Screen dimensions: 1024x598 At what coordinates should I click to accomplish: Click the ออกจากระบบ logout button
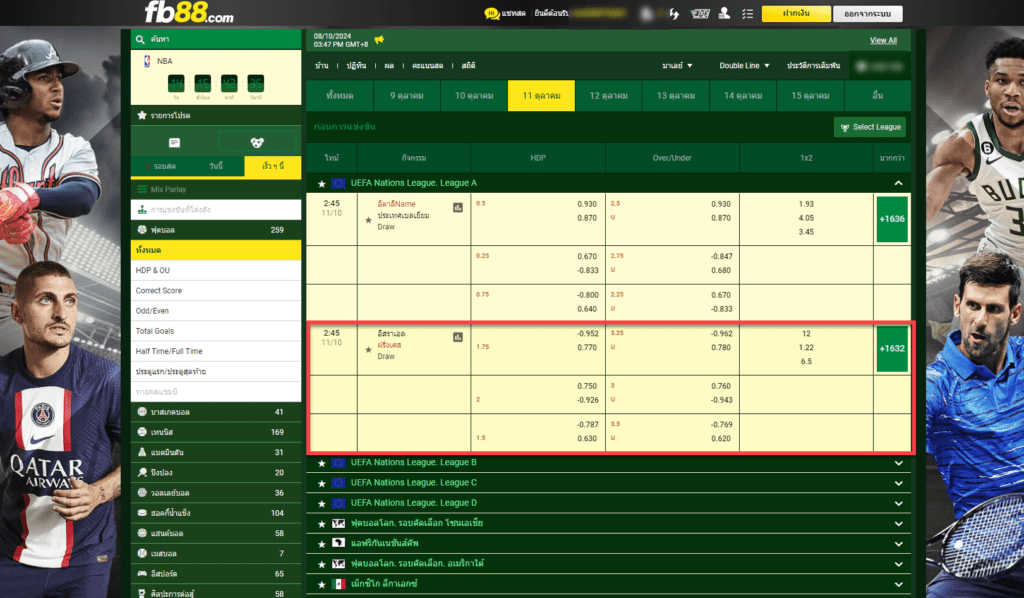coord(867,13)
